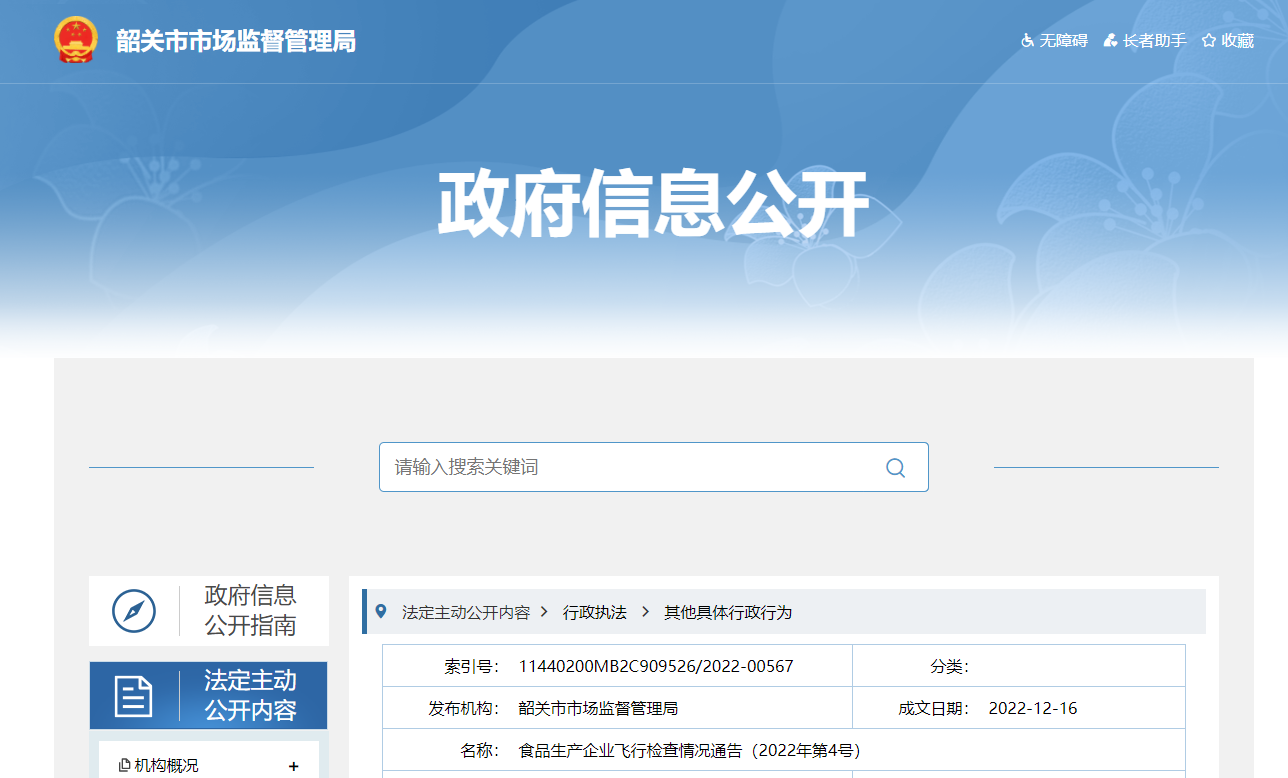Open 机构概况 sidebar item
Image resolution: width=1288 pixels, height=778 pixels.
tap(166, 765)
